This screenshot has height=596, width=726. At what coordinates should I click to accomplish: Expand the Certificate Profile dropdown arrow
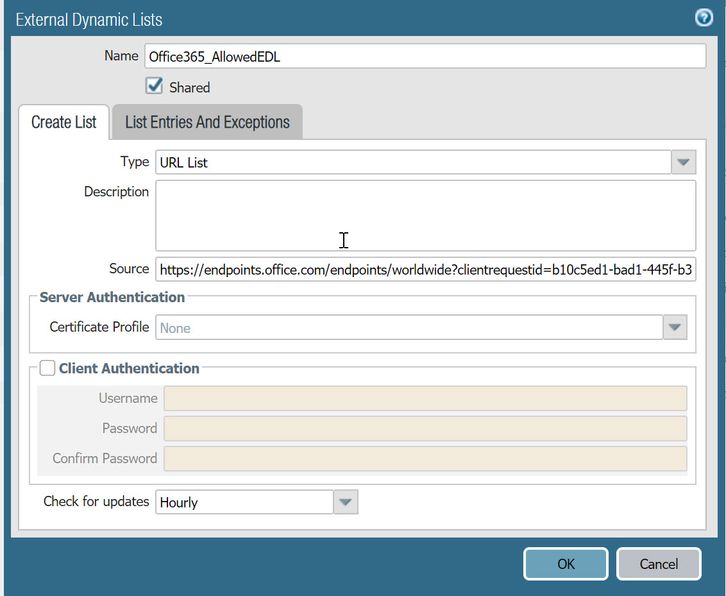click(675, 327)
